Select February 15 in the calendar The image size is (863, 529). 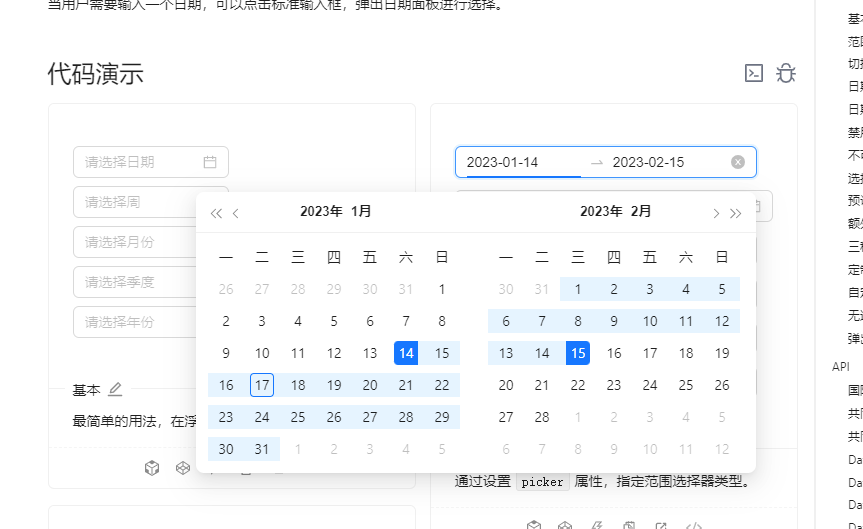(x=578, y=353)
